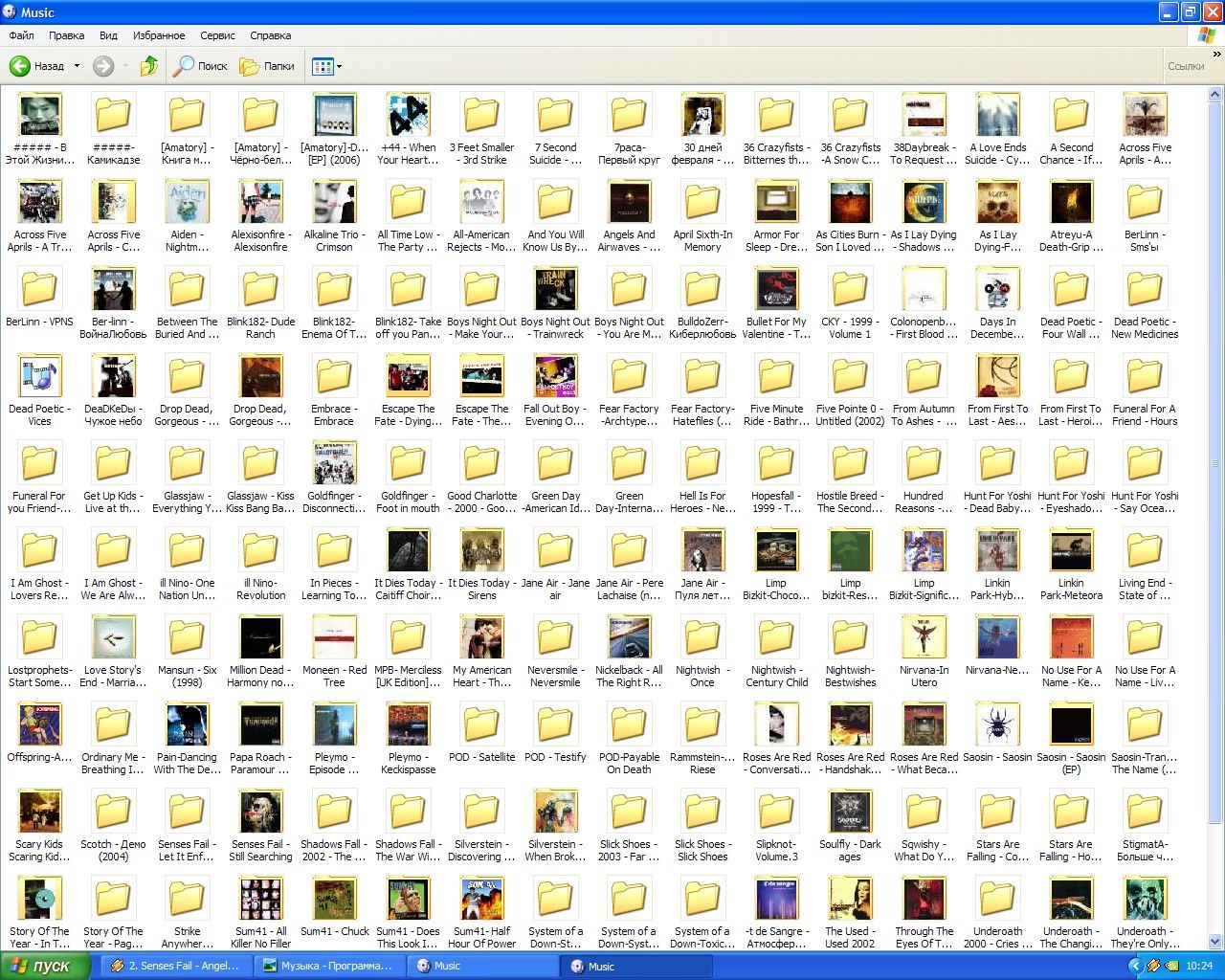The image size is (1225, 980).
Task: Select Slipknot - Volume.3 folder
Action: (x=776, y=826)
